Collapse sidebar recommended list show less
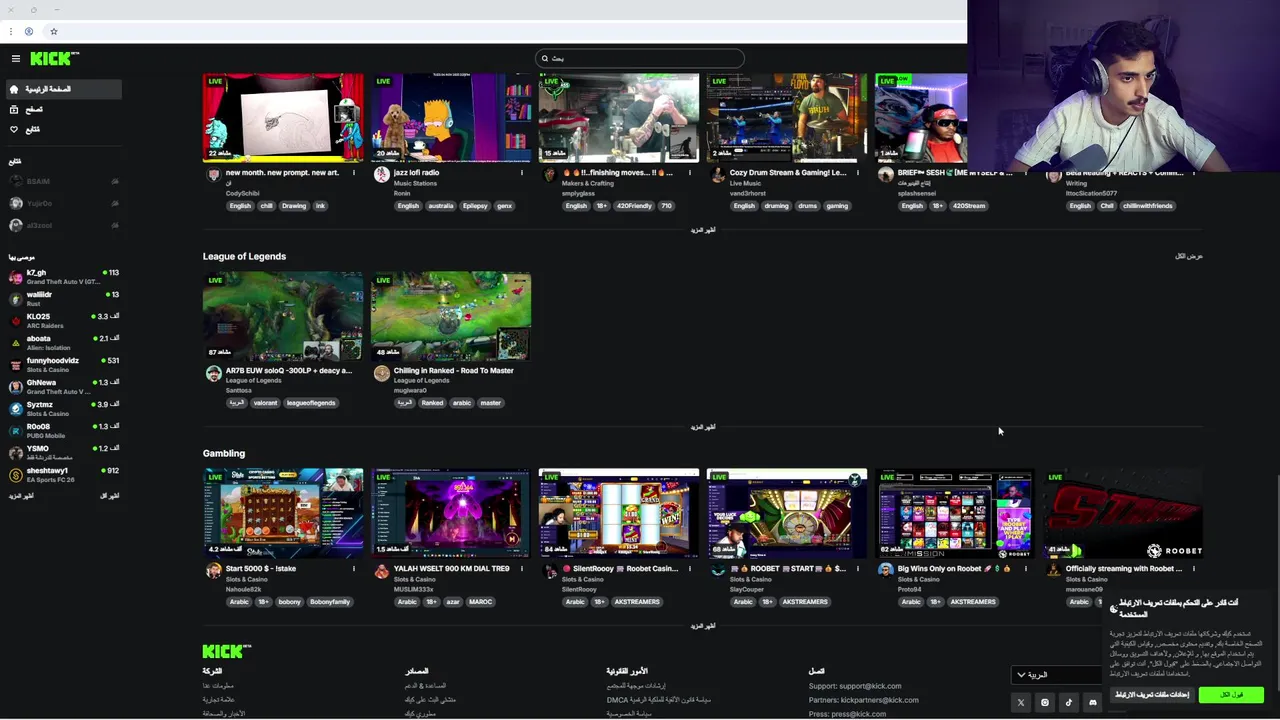Viewport: 1280px width, 720px height. [x=109, y=496]
